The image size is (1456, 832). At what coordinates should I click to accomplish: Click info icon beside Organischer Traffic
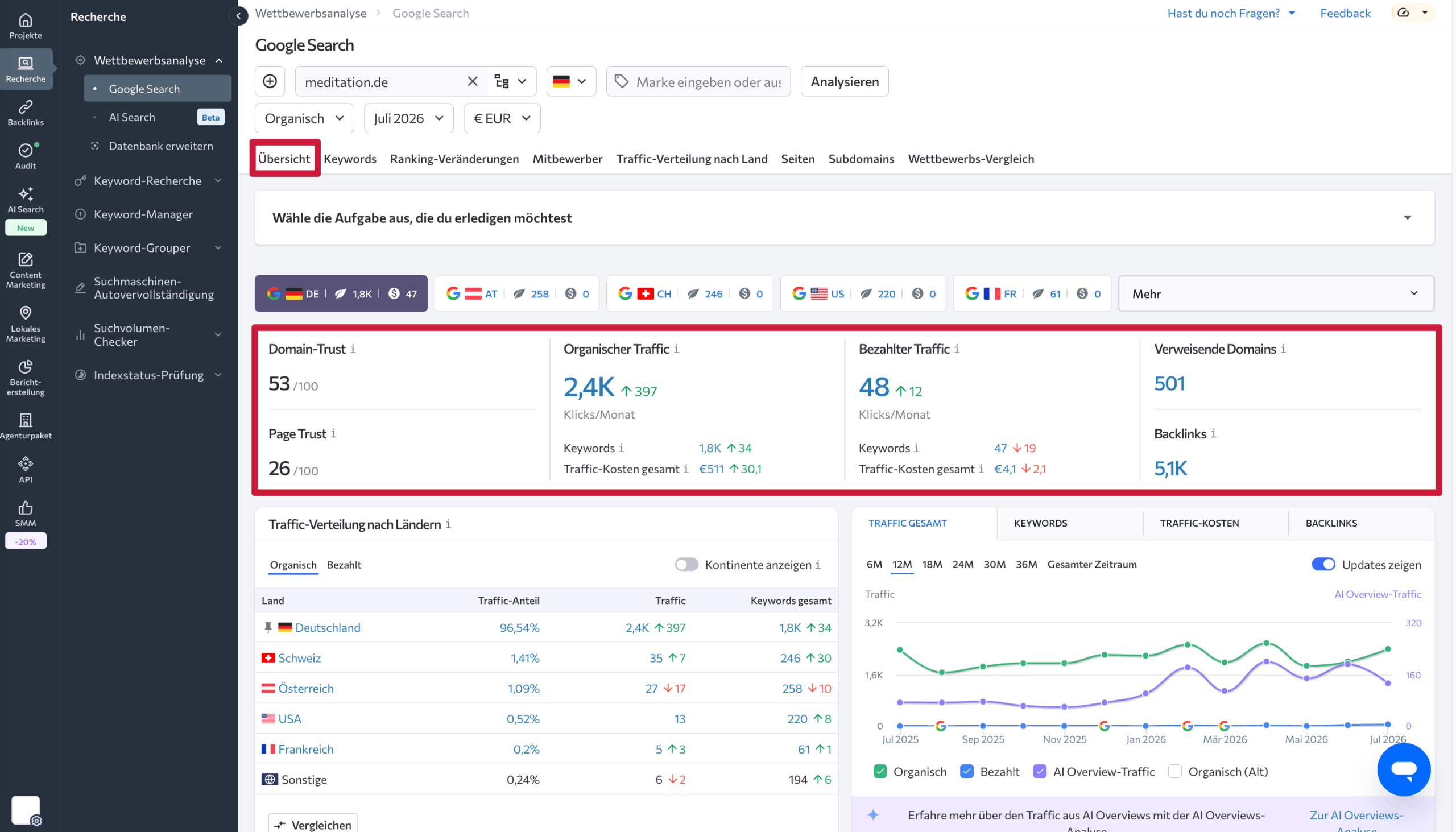point(677,349)
